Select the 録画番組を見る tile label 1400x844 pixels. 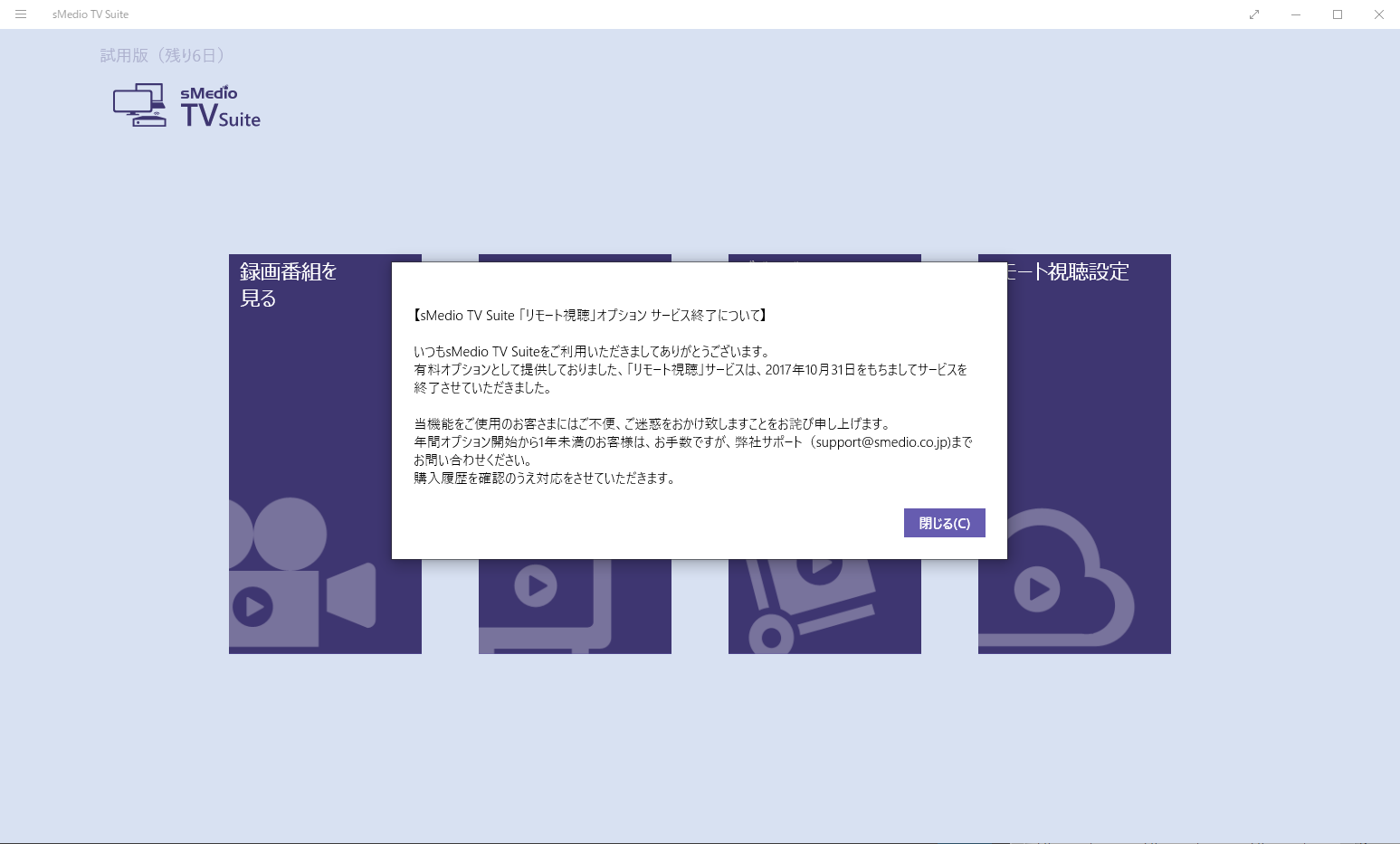point(288,284)
